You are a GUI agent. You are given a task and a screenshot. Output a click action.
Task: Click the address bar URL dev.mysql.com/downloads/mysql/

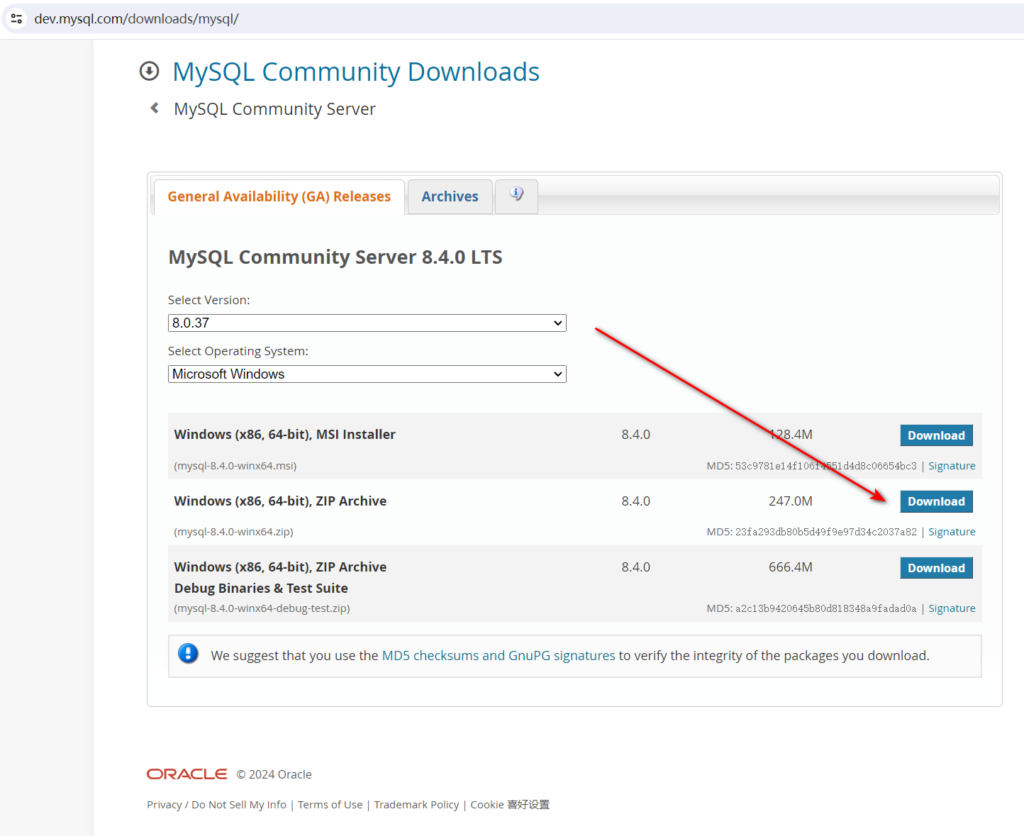tap(136, 19)
